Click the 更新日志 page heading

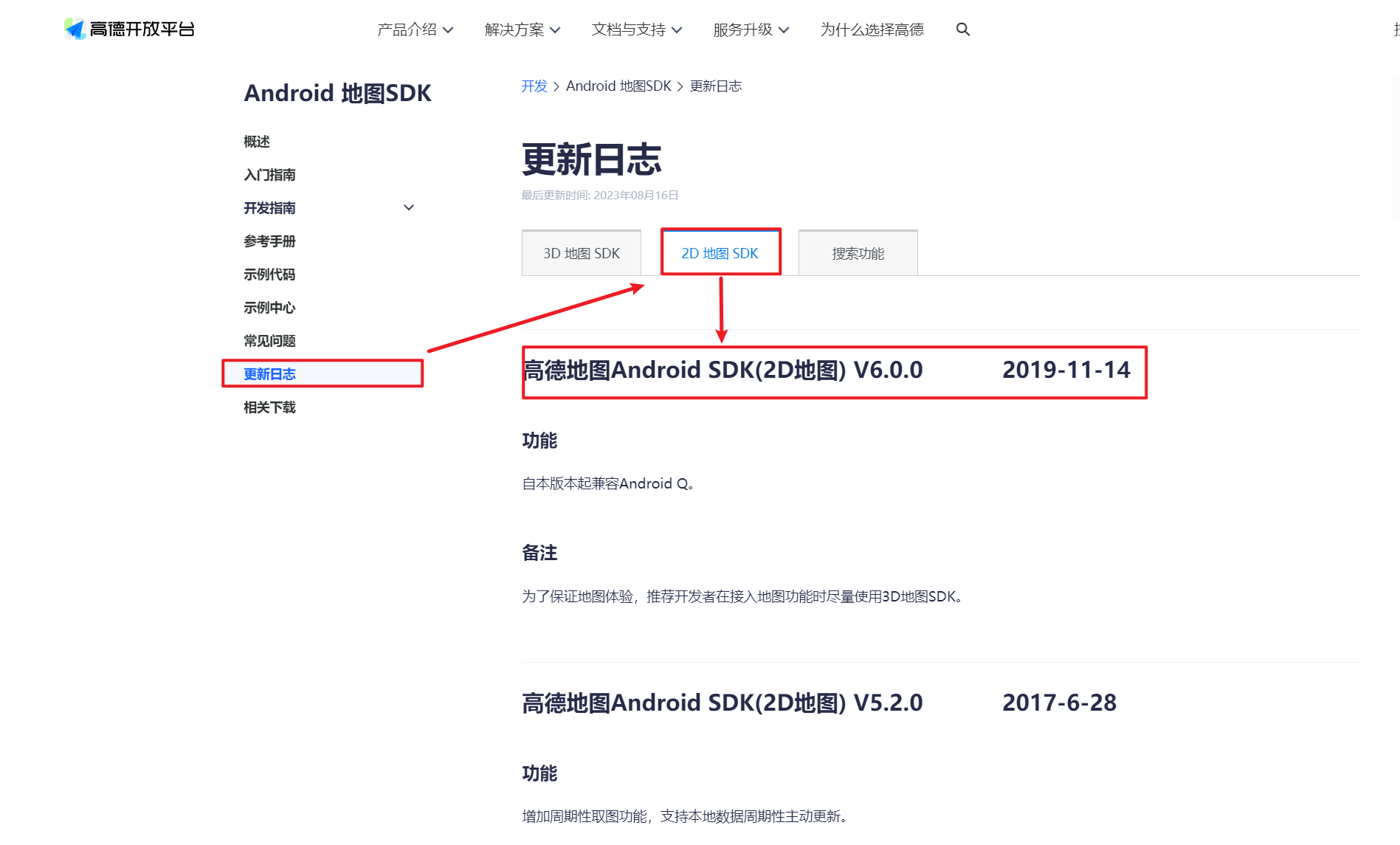pos(592,159)
